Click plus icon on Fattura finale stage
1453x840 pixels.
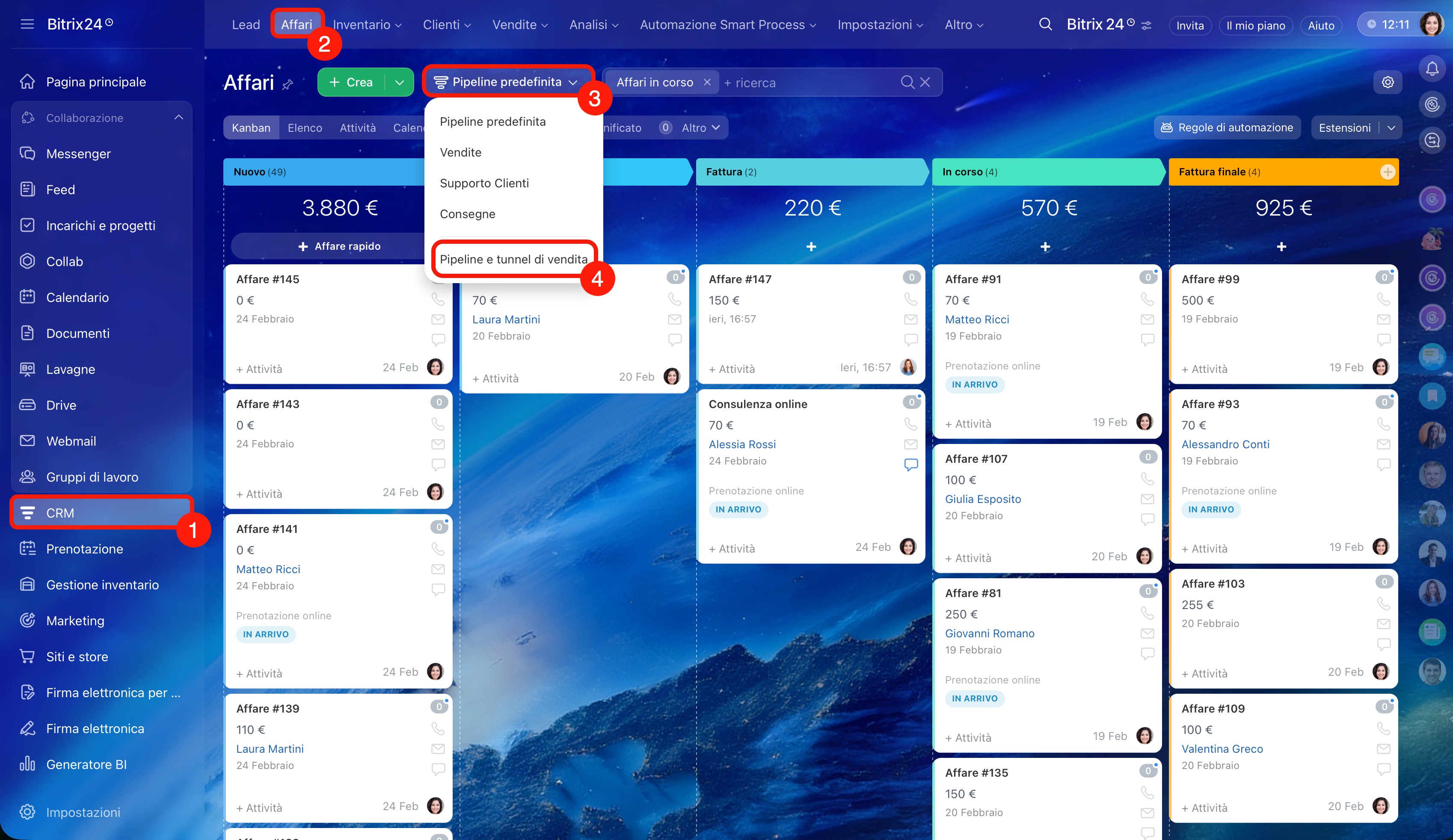pyautogui.click(x=1387, y=172)
